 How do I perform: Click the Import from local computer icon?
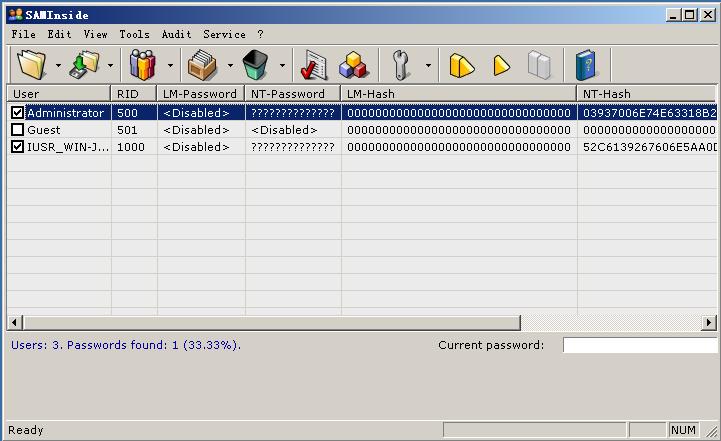click(85, 65)
